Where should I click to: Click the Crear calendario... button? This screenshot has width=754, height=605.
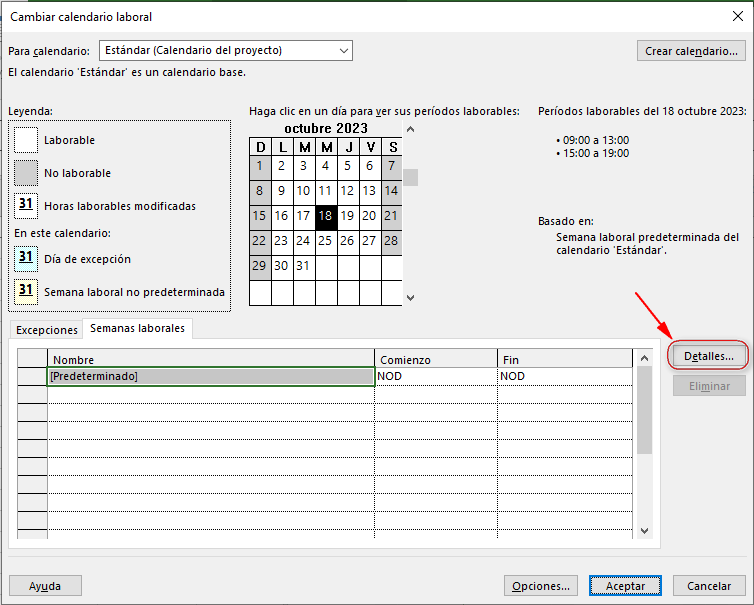pos(692,51)
